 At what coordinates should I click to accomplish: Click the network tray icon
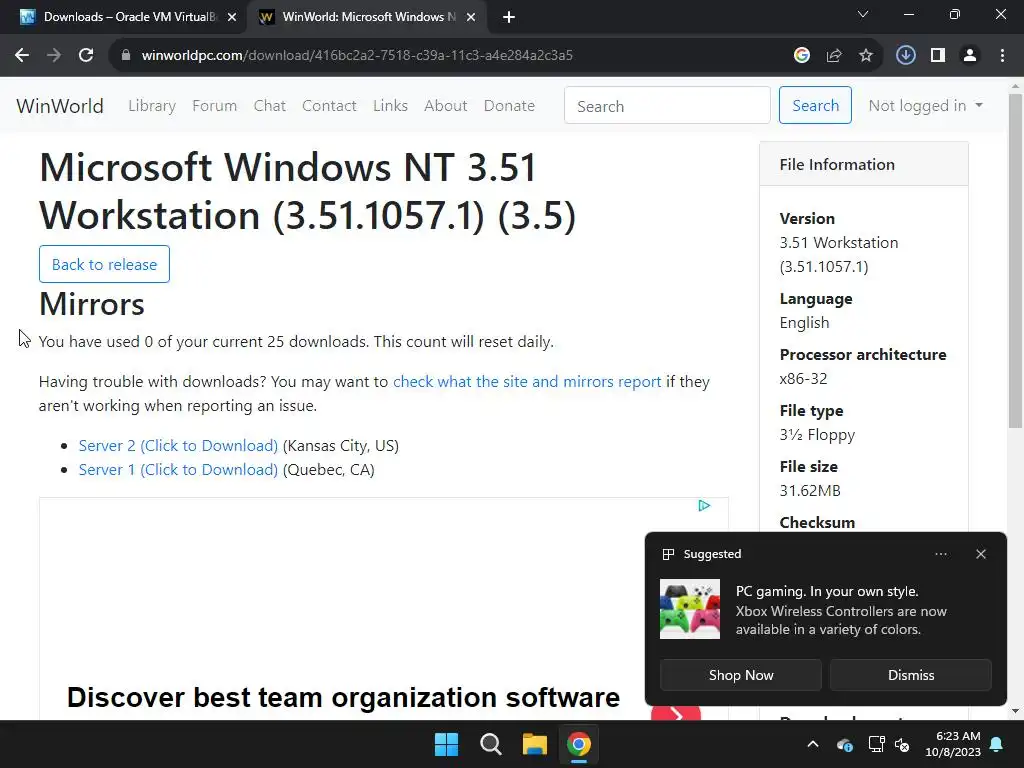(876, 744)
